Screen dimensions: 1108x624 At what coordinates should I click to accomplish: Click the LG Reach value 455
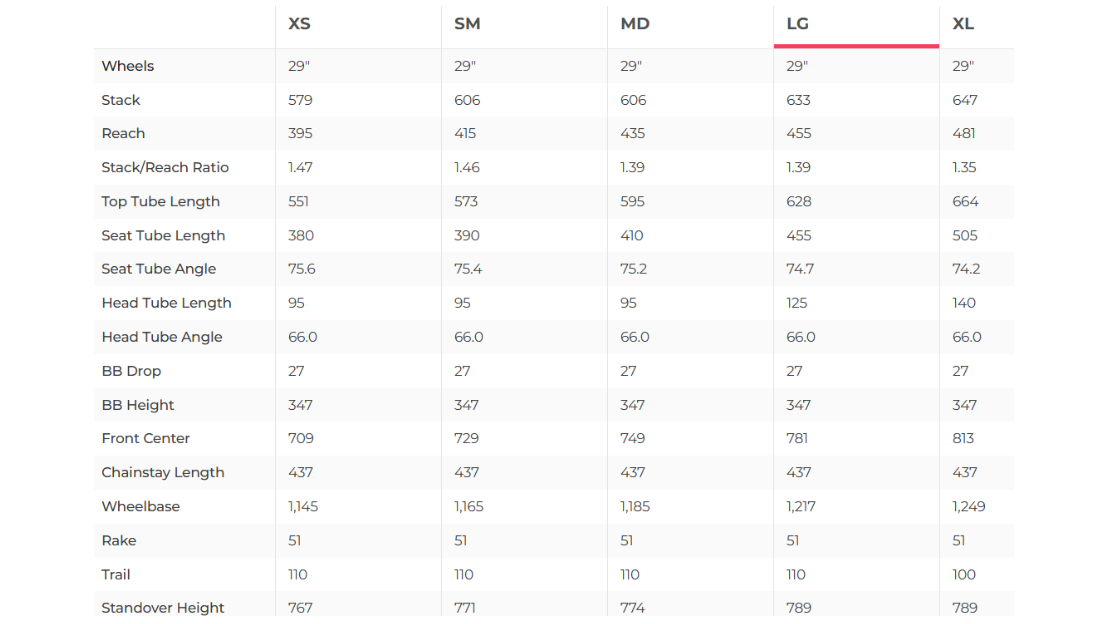coord(800,133)
